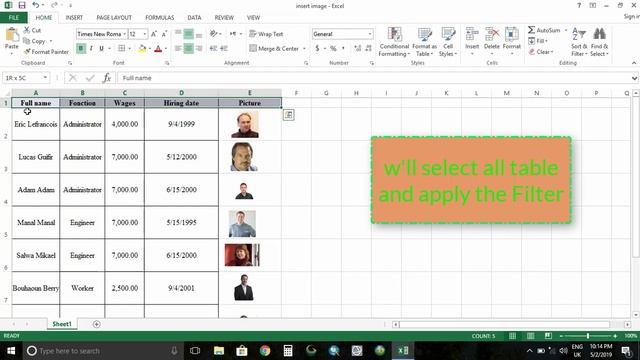
Task: Set Center horizontal alignment
Action: click(x=189, y=49)
